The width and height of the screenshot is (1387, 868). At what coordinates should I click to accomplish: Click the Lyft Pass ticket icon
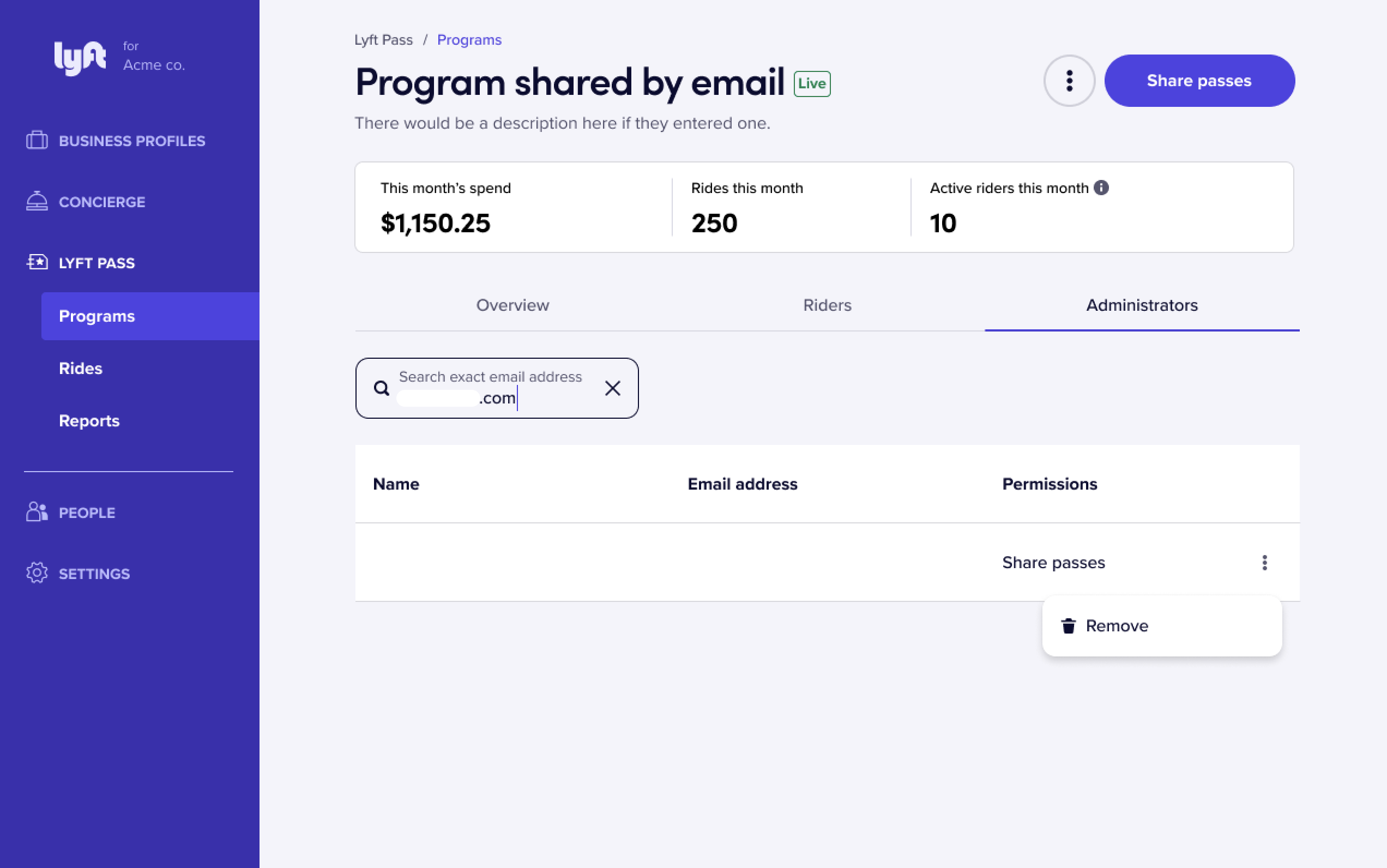coord(37,262)
